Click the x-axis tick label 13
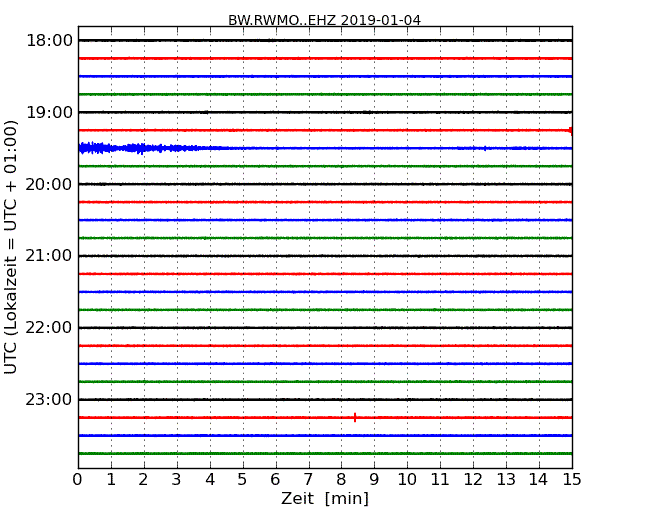Image resolution: width=650 pixels, height=520 pixels. click(x=506, y=480)
